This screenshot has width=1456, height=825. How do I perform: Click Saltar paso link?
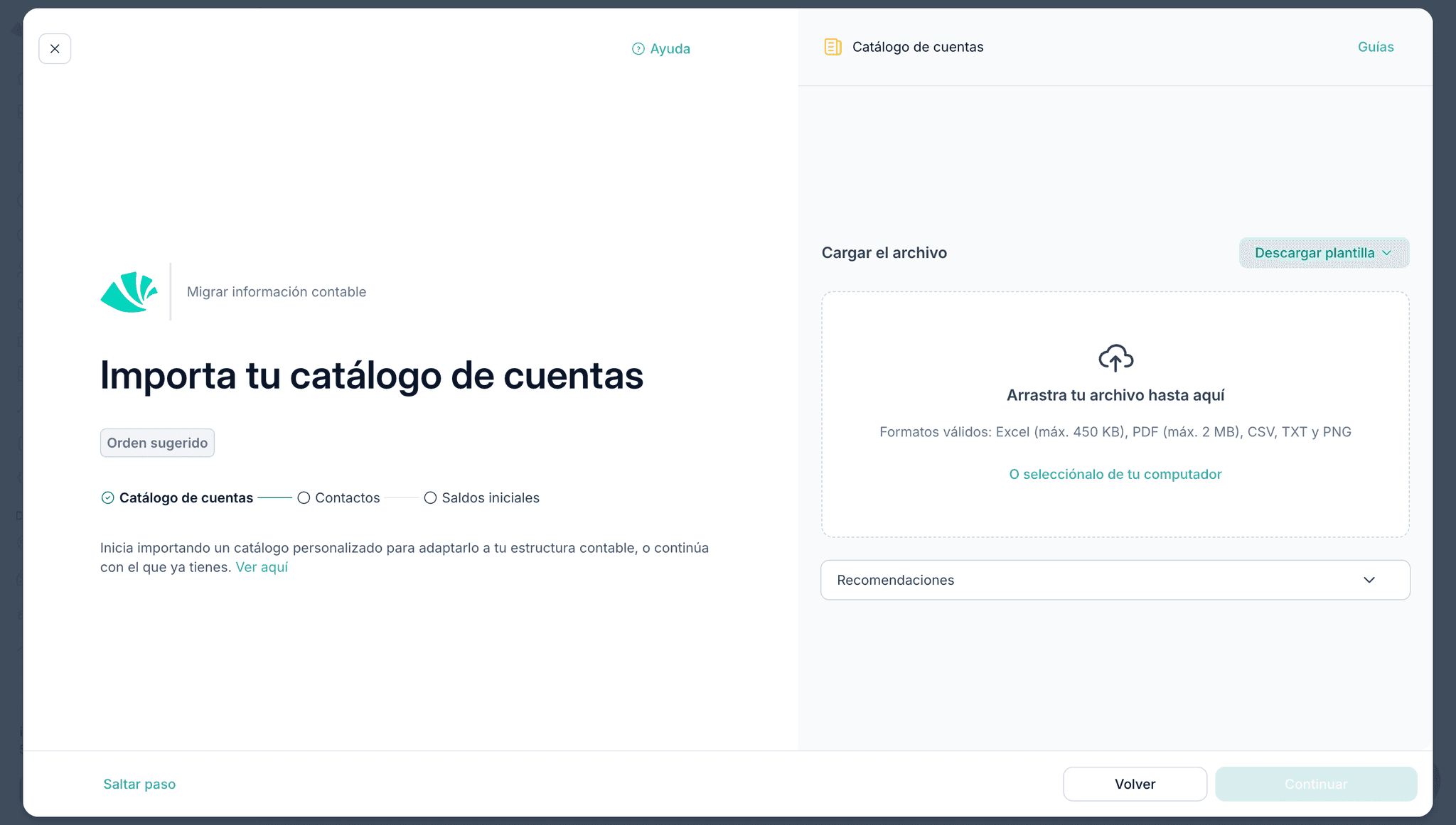tap(139, 784)
